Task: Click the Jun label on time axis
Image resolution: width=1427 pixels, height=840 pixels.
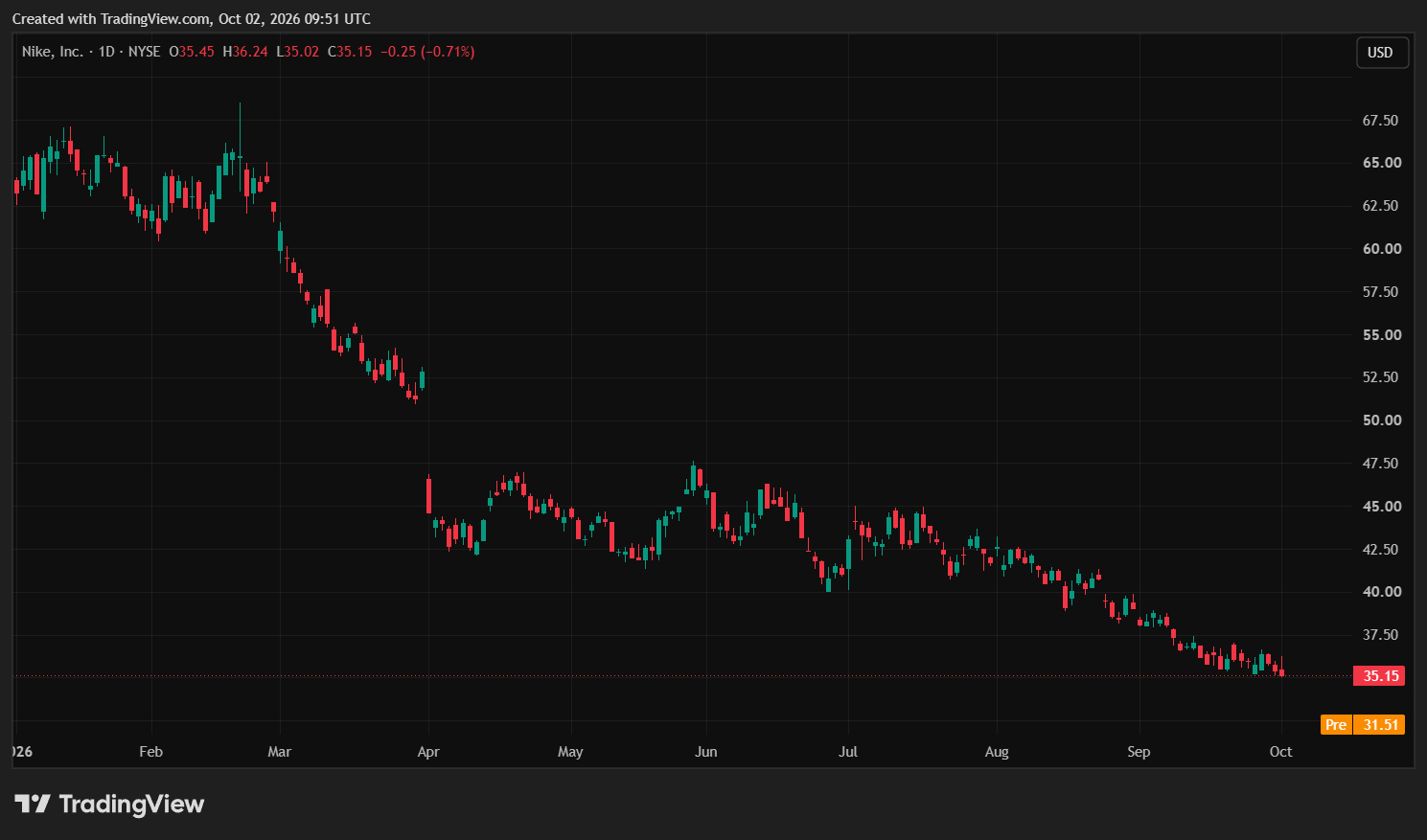Action: point(706,752)
